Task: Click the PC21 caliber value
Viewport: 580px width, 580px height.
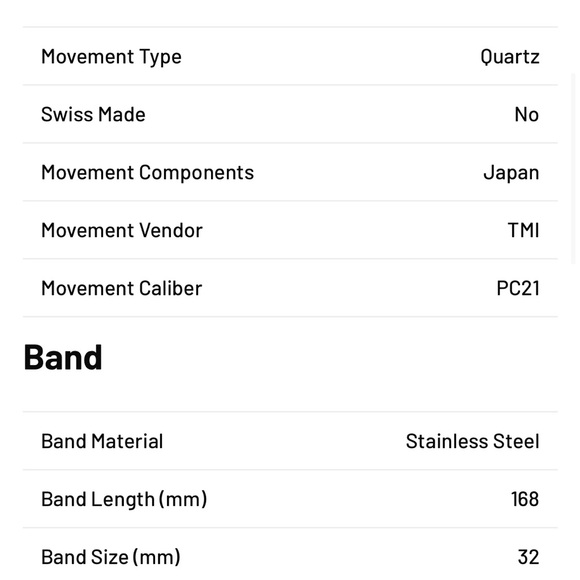Action: coord(518,288)
